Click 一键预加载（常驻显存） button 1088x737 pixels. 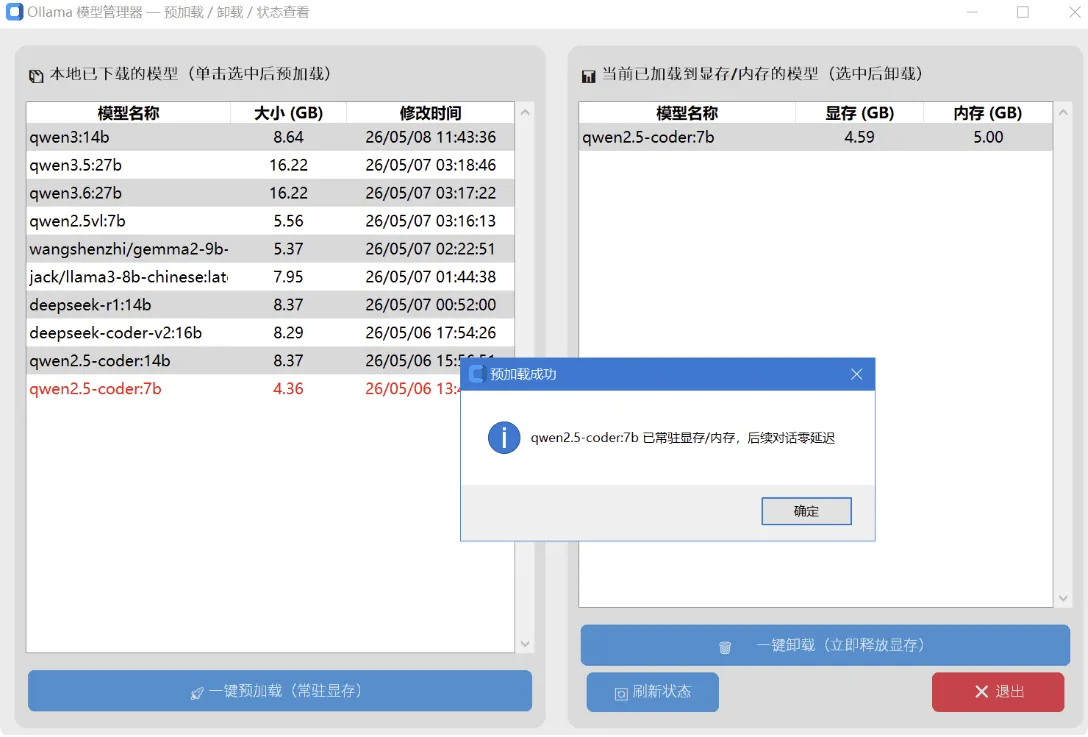(280, 691)
